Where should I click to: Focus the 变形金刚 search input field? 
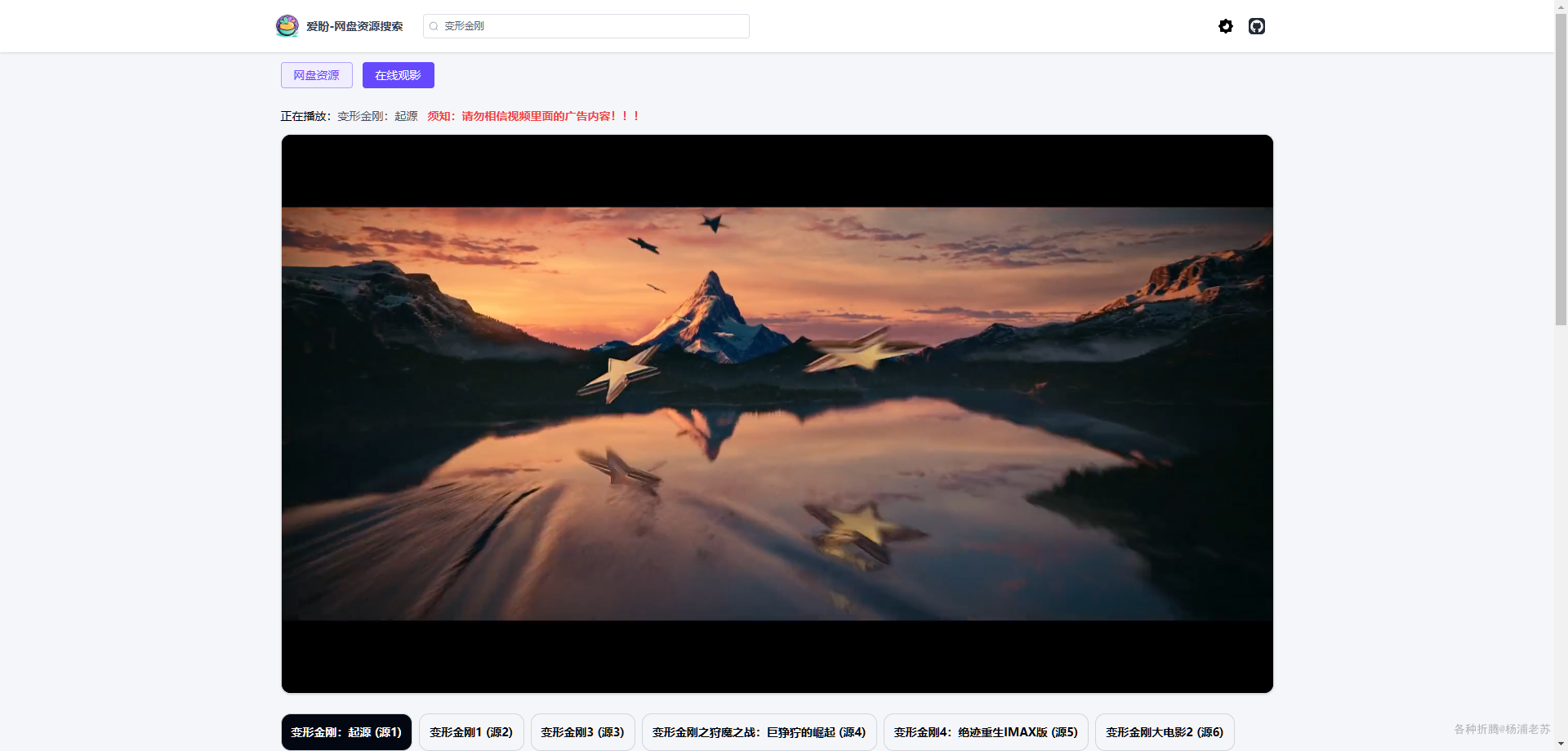(586, 26)
